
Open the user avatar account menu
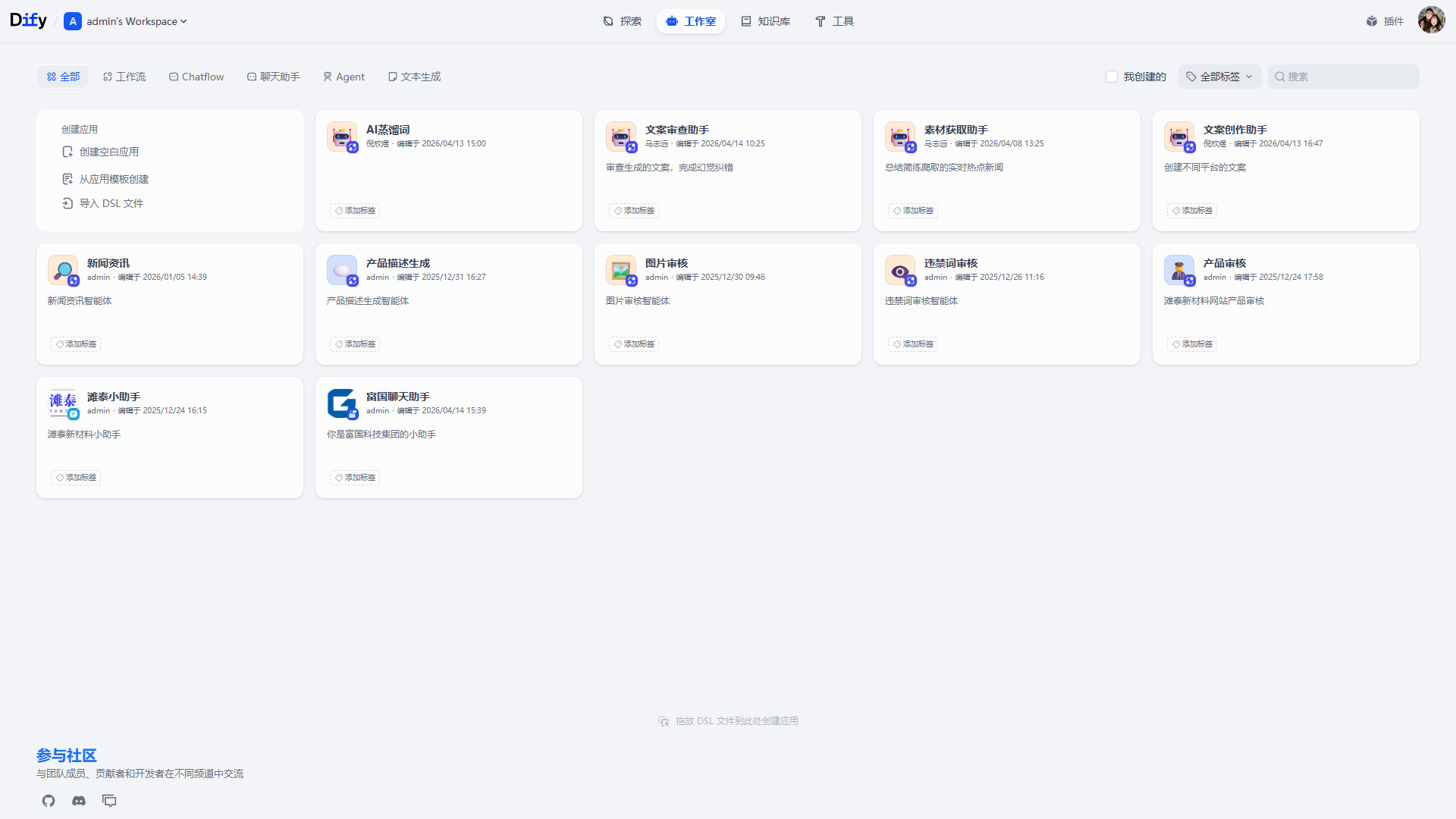1431,20
